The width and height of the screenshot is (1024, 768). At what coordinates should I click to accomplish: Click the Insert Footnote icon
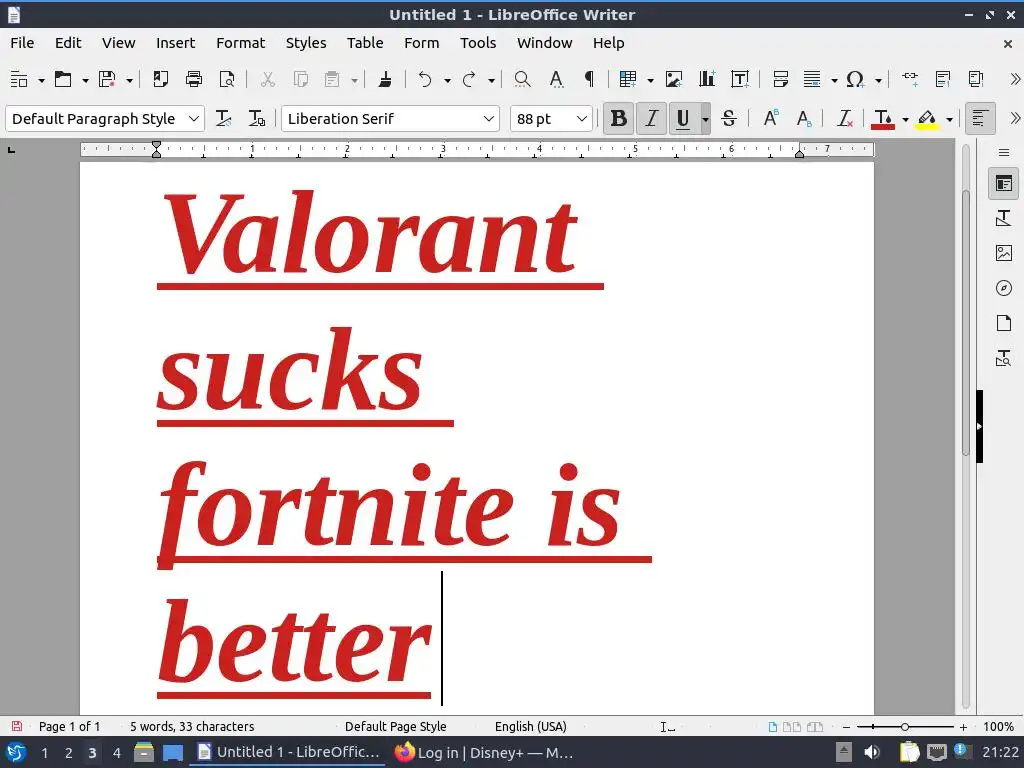click(x=943, y=80)
